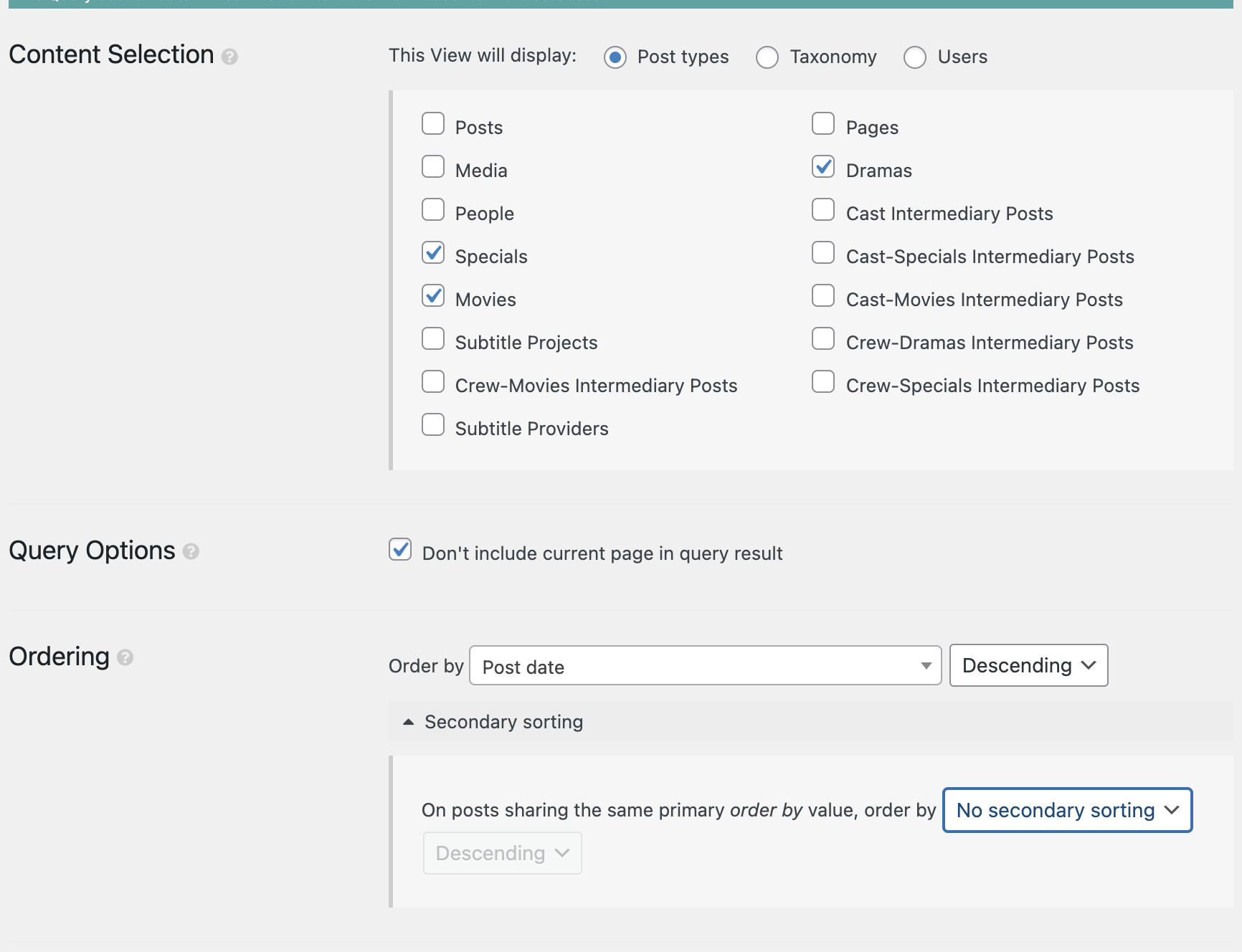The image size is (1242, 952).
Task: Open Order by Post date dropdown
Action: (706, 665)
